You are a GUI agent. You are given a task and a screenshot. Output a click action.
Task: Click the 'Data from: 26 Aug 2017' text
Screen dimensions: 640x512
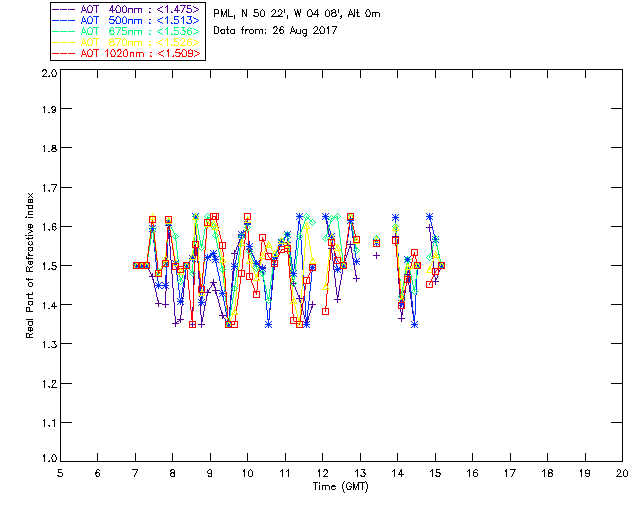click(x=275, y=31)
